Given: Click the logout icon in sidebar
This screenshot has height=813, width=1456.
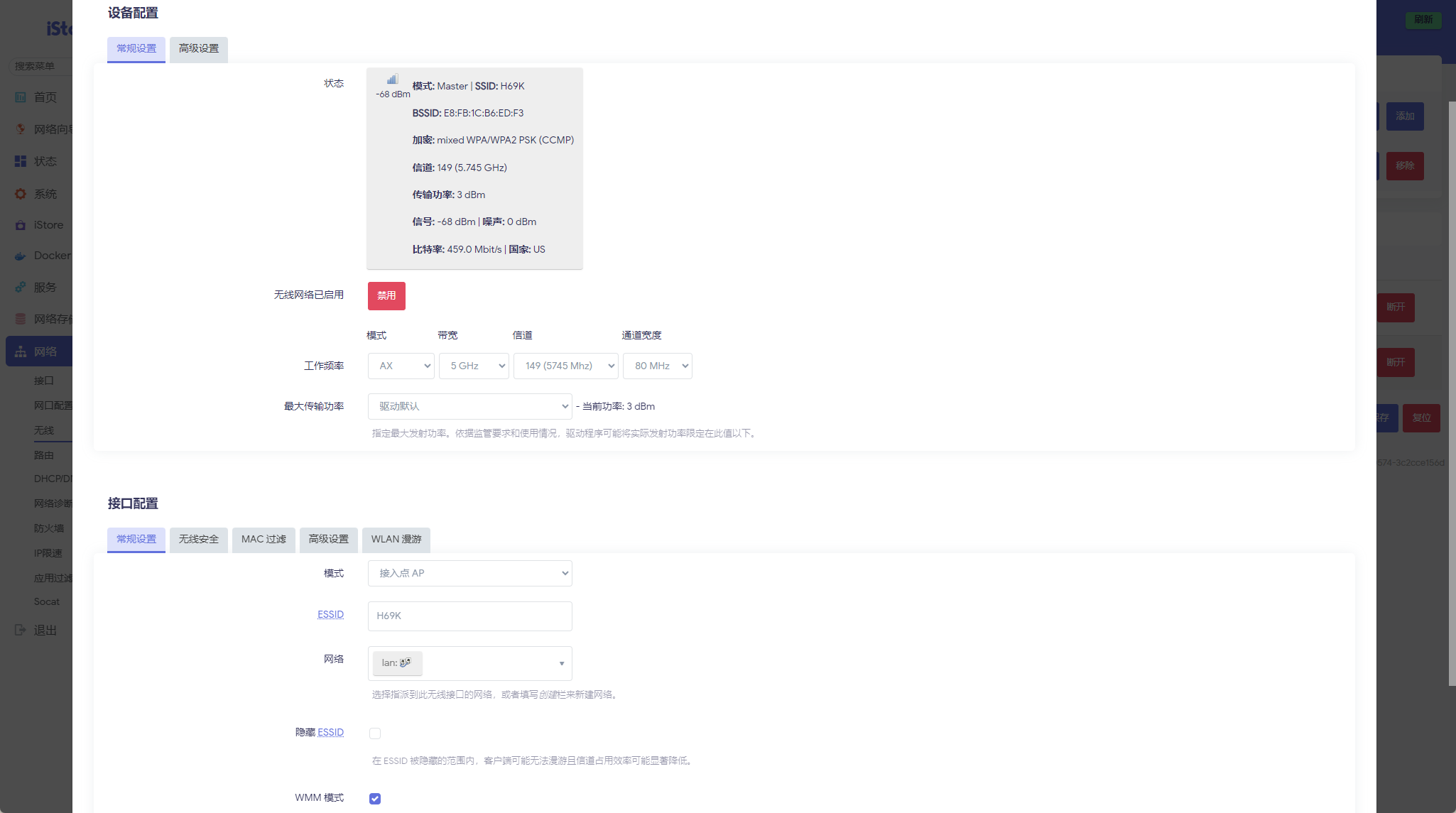Looking at the screenshot, I should point(21,630).
